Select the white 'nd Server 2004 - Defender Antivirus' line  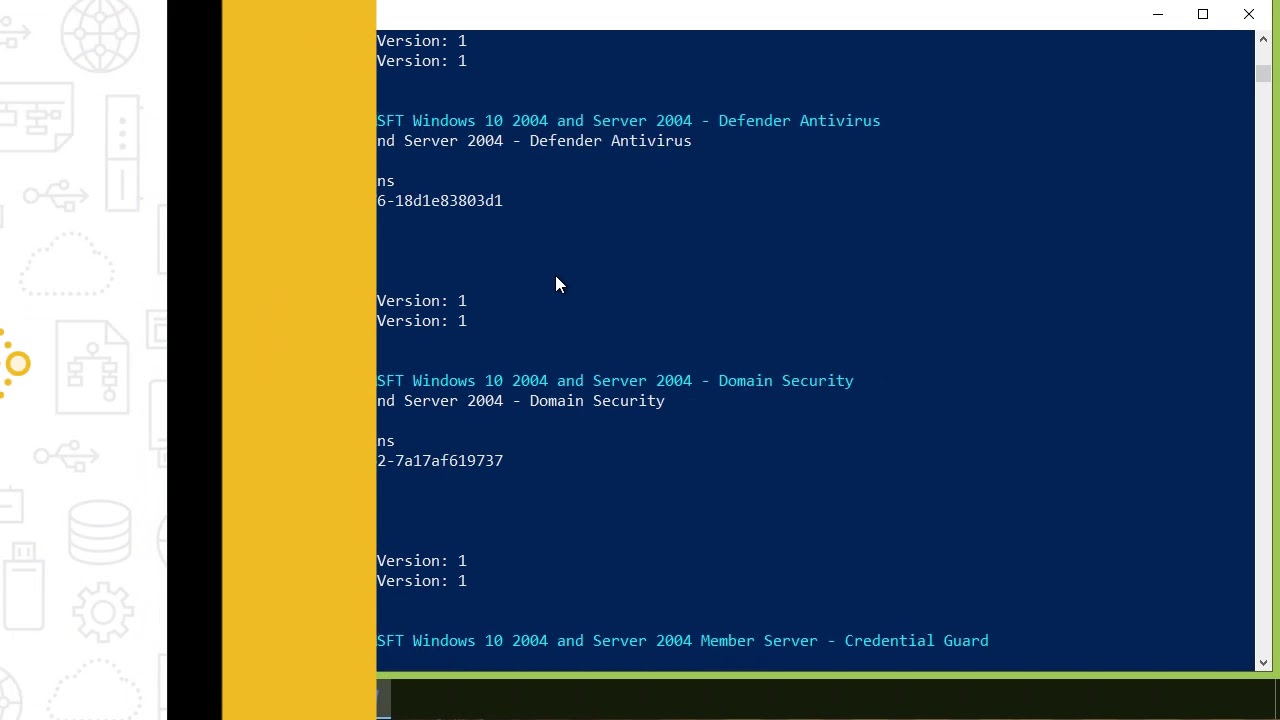coord(534,141)
